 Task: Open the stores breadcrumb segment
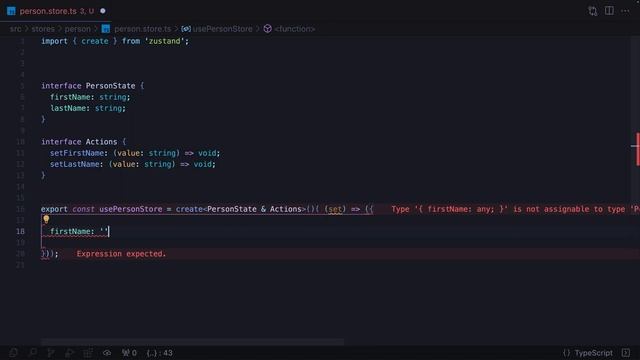coord(43,29)
